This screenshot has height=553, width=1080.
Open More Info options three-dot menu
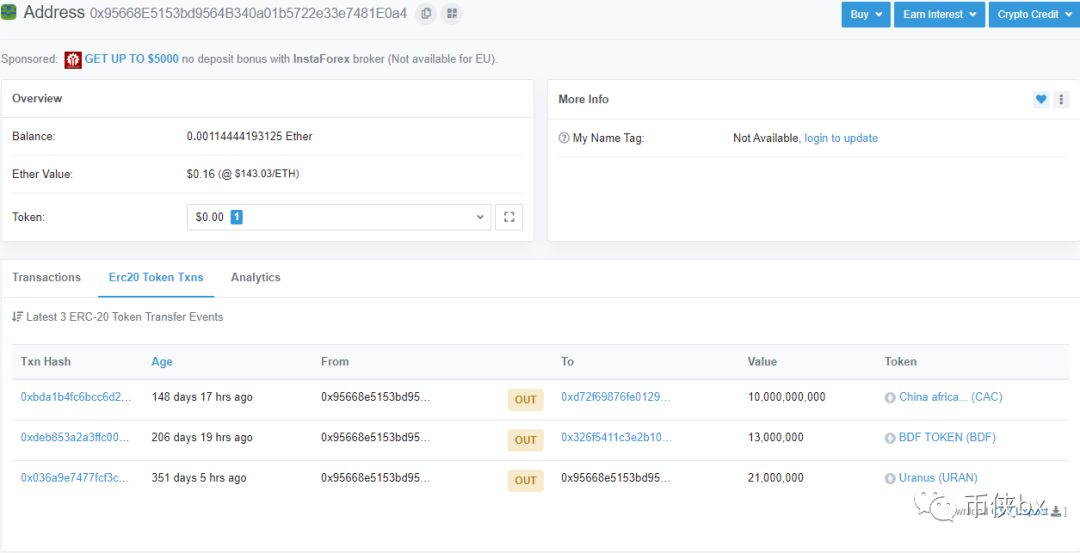[1061, 100]
